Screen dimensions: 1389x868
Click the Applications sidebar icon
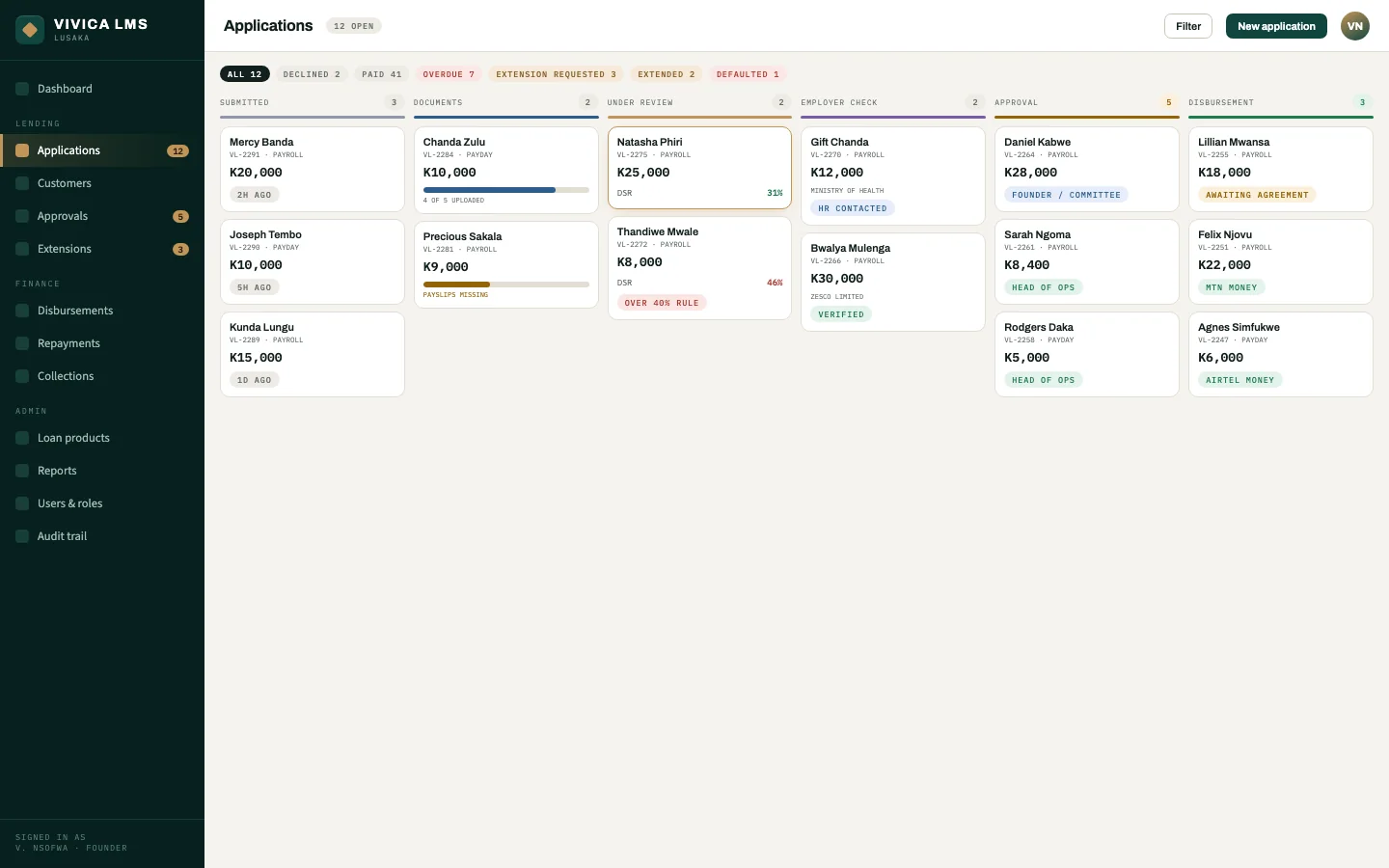point(22,150)
